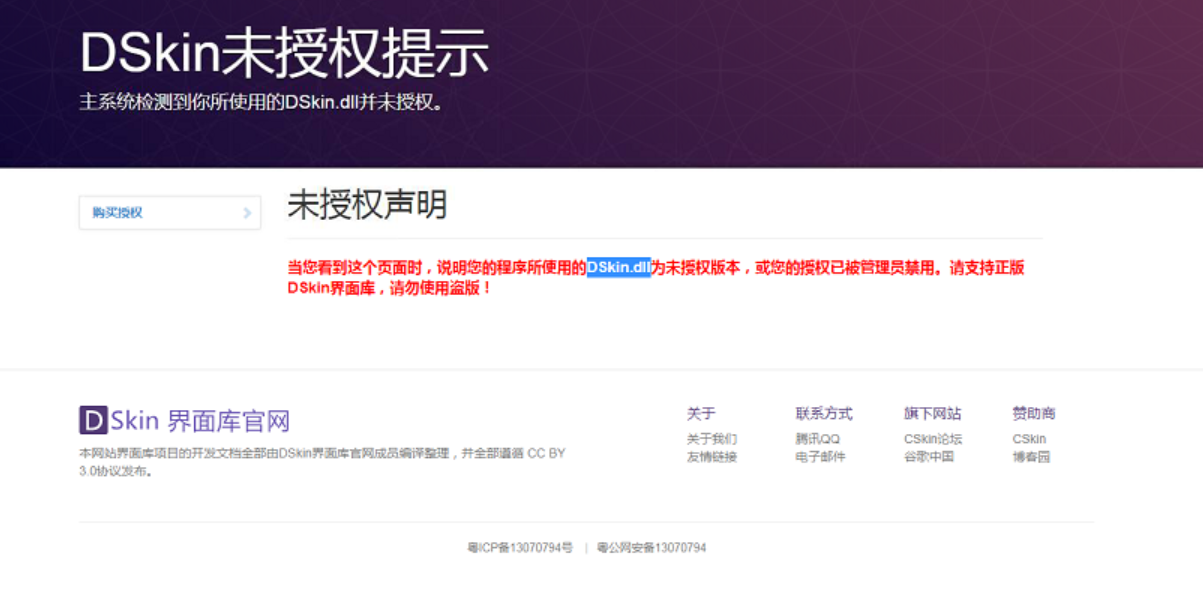Click the 关于 footer column heading
This screenshot has width=1203, height=615.
click(701, 413)
